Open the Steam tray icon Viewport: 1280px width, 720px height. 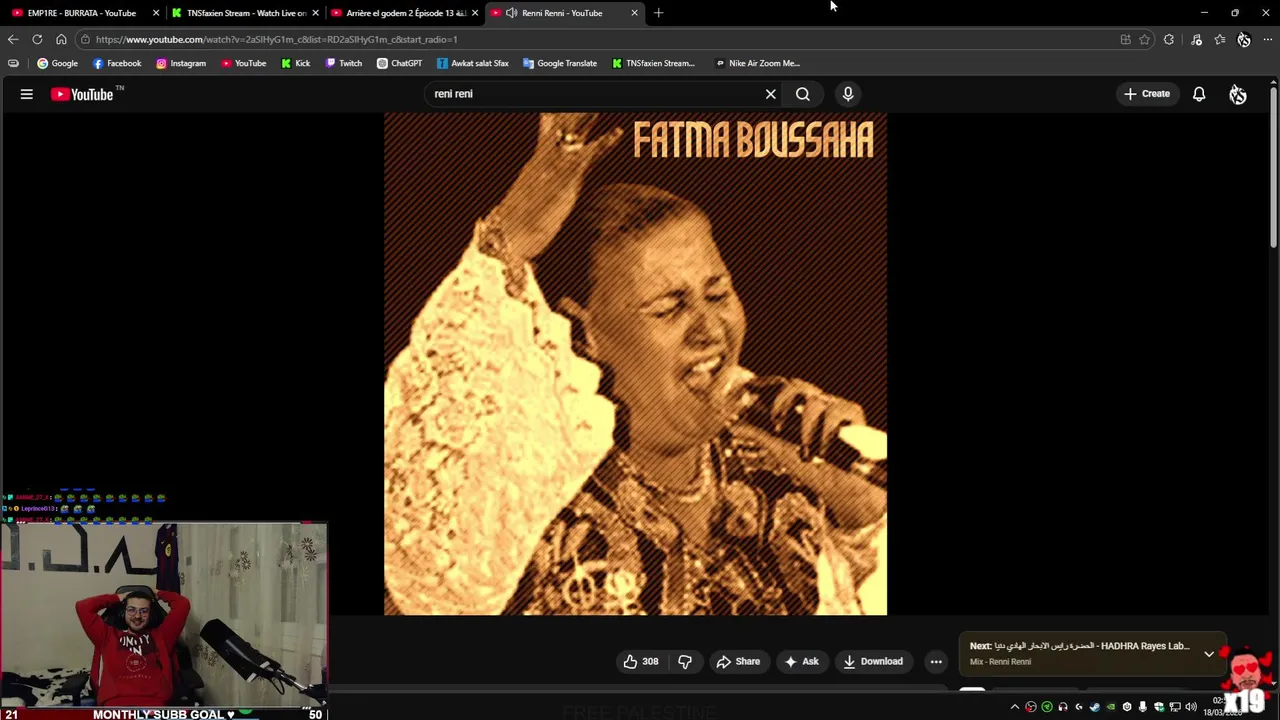pyautogui.click(x=1095, y=707)
